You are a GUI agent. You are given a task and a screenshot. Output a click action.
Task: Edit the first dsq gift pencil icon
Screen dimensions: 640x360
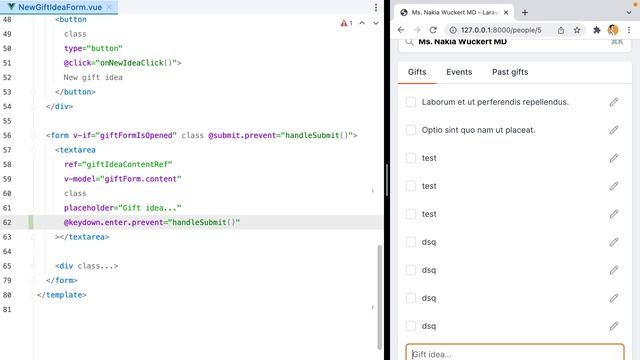[x=613, y=242]
